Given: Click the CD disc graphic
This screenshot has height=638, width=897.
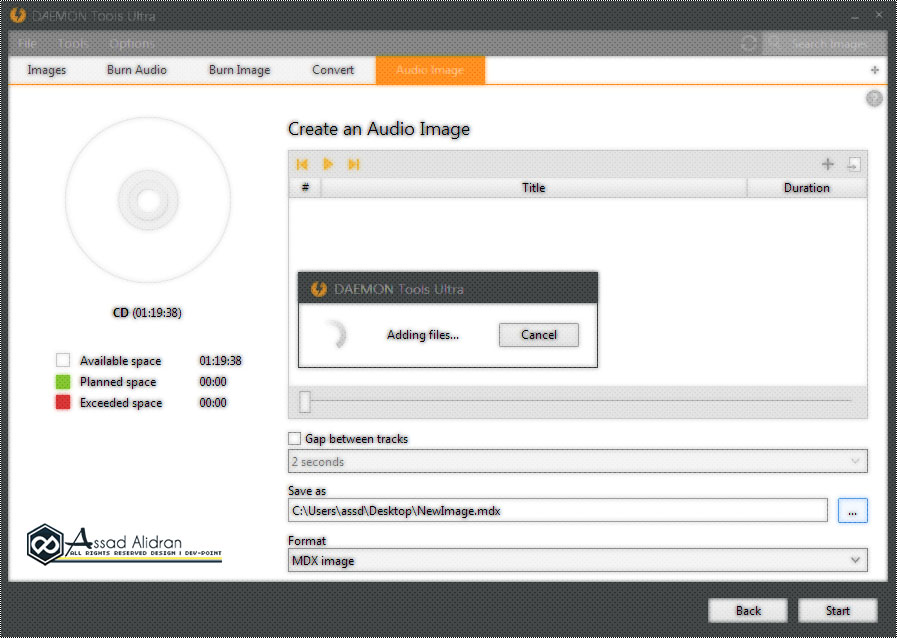Looking at the screenshot, I should [x=148, y=200].
